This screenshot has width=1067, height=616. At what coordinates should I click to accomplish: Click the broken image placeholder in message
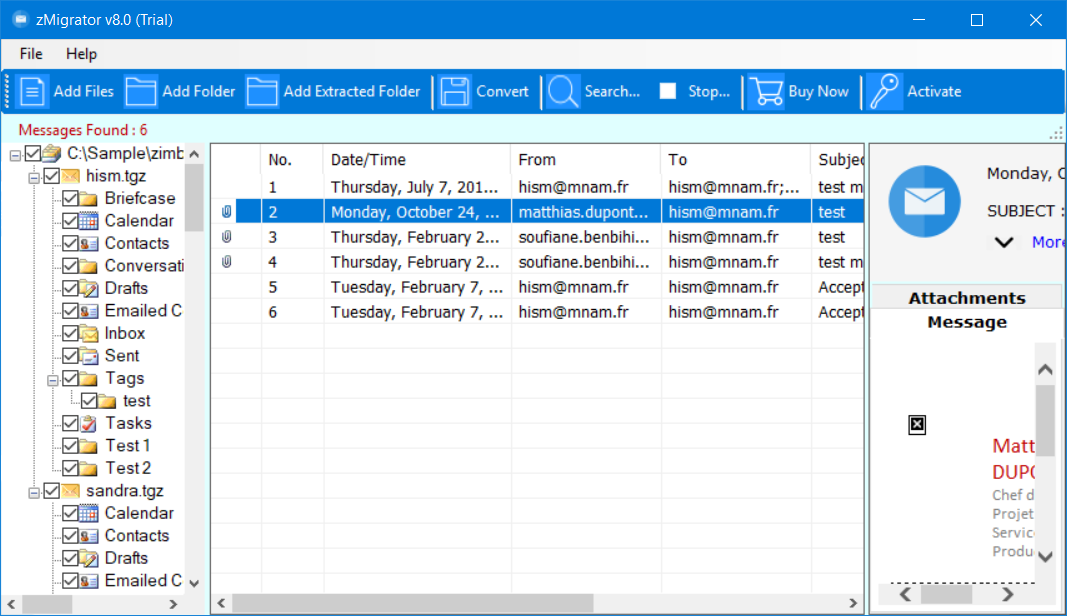pyautogui.click(x=917, y=425)
